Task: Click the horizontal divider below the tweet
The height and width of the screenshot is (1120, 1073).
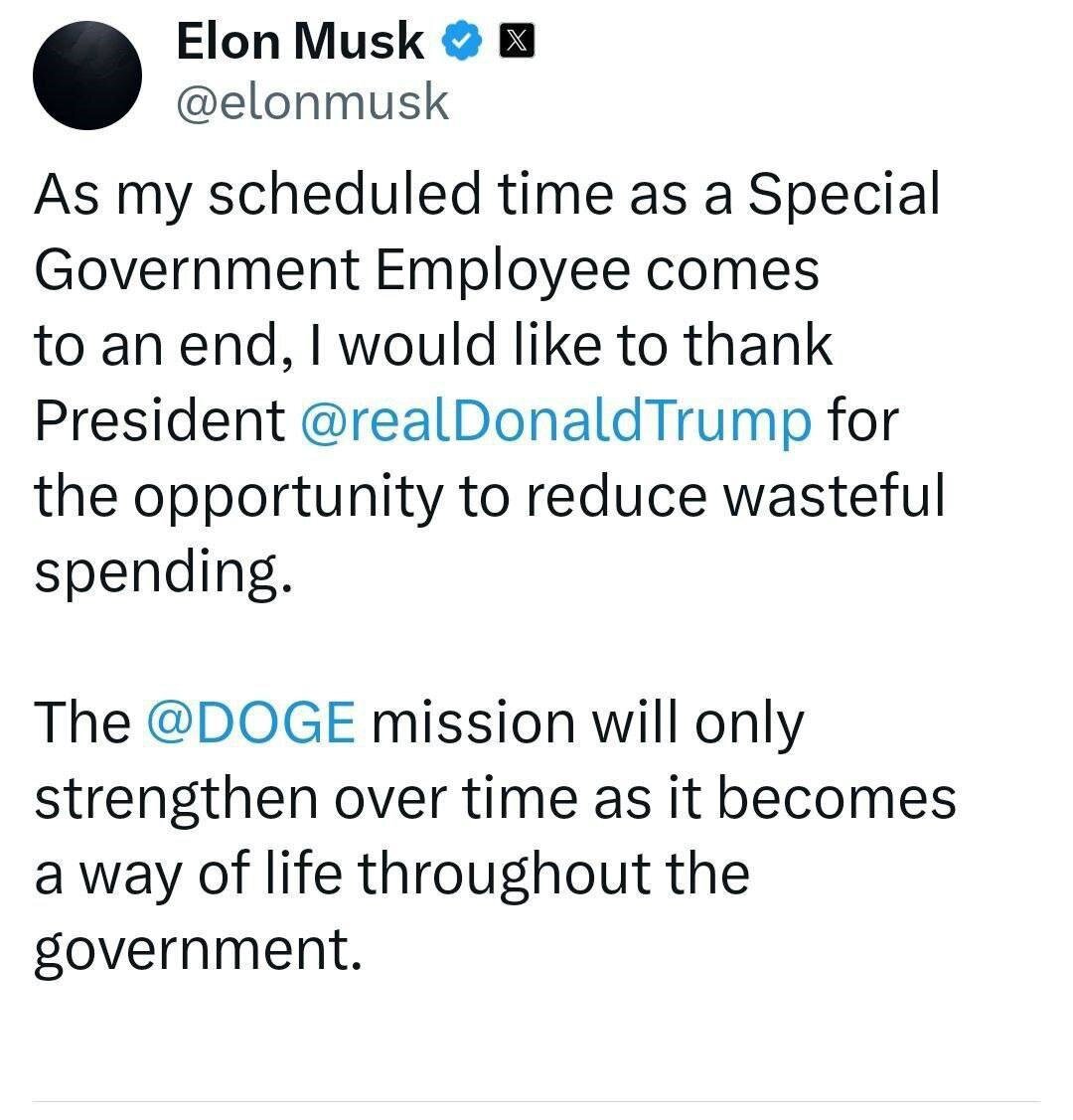Action: [x=536, y=1101]
